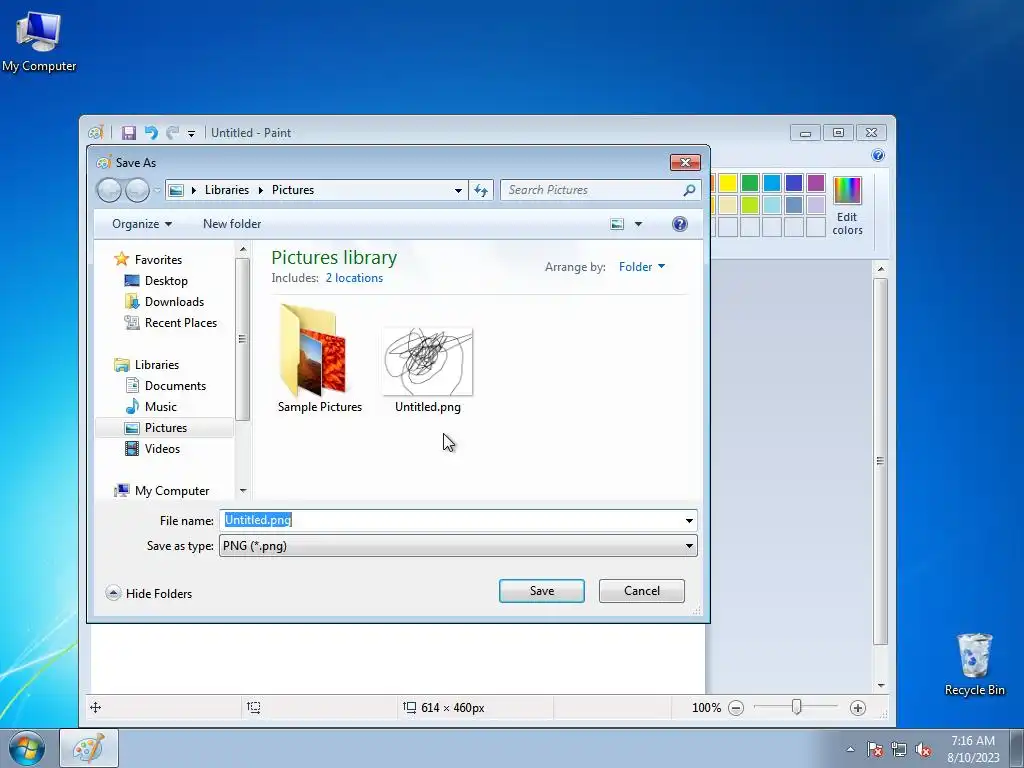Click Paint zoom out minus button
This screenshot has height=768, width=1024.
pos(736,708)
